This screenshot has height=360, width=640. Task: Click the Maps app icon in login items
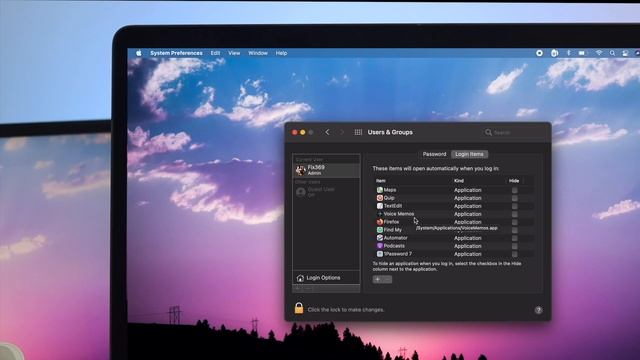pyautogui.click(x=380, y=190)
